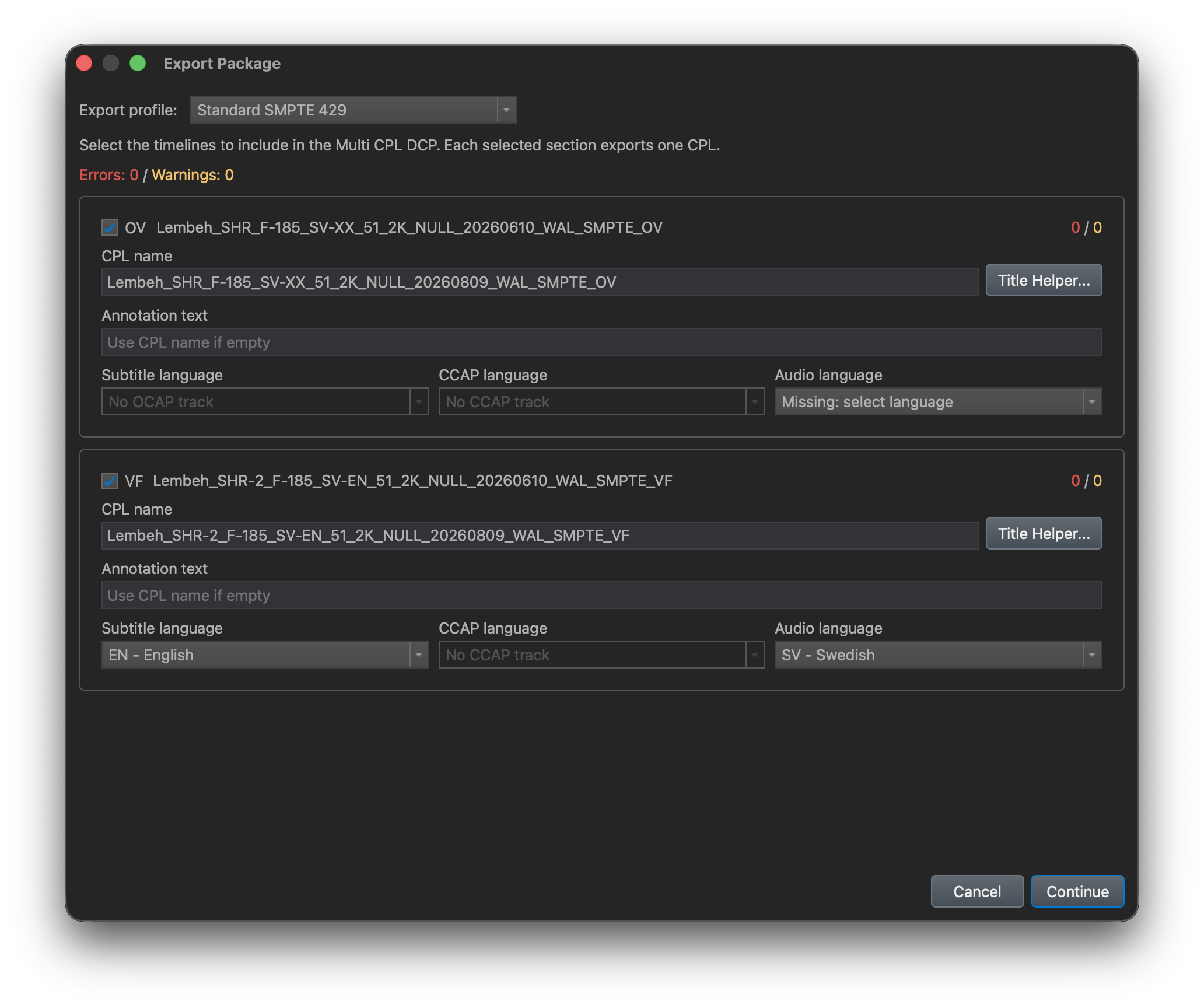1204x1008 pixels.
Task: Click the Errors: 0 status text
Action: pos(109,175)
